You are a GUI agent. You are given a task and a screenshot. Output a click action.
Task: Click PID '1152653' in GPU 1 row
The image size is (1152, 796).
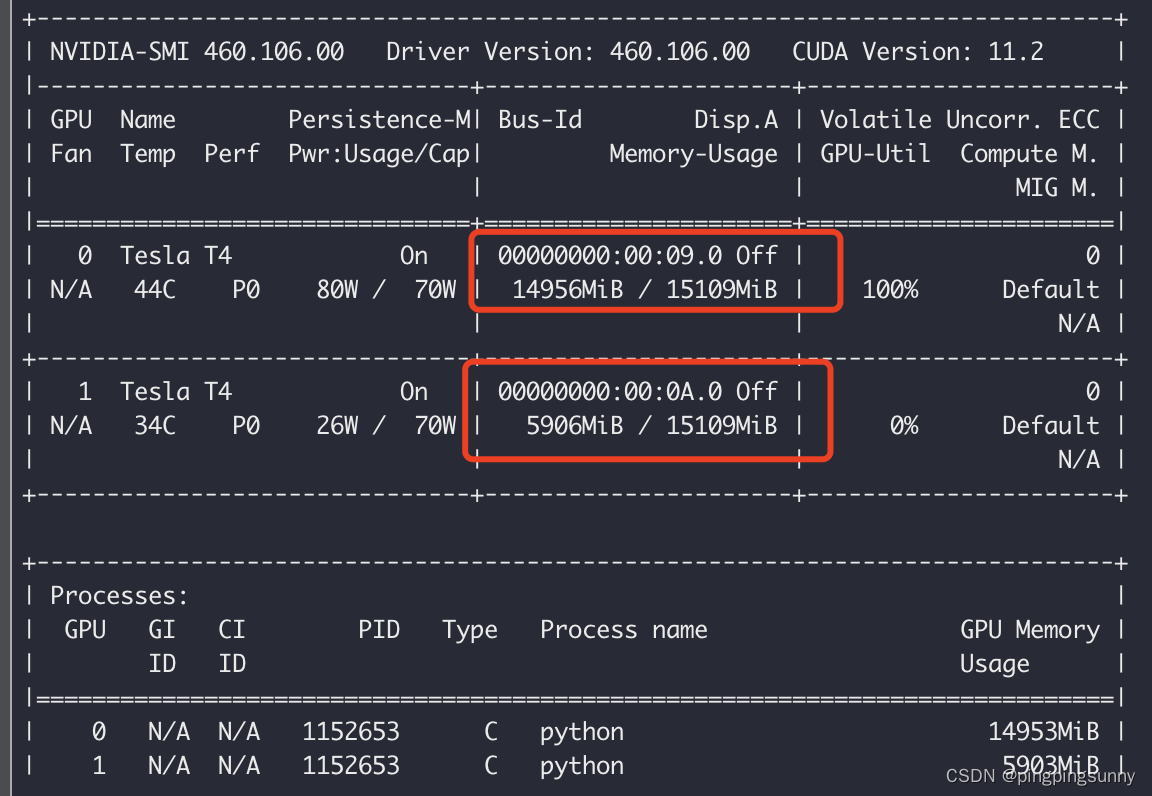point(351,766)
